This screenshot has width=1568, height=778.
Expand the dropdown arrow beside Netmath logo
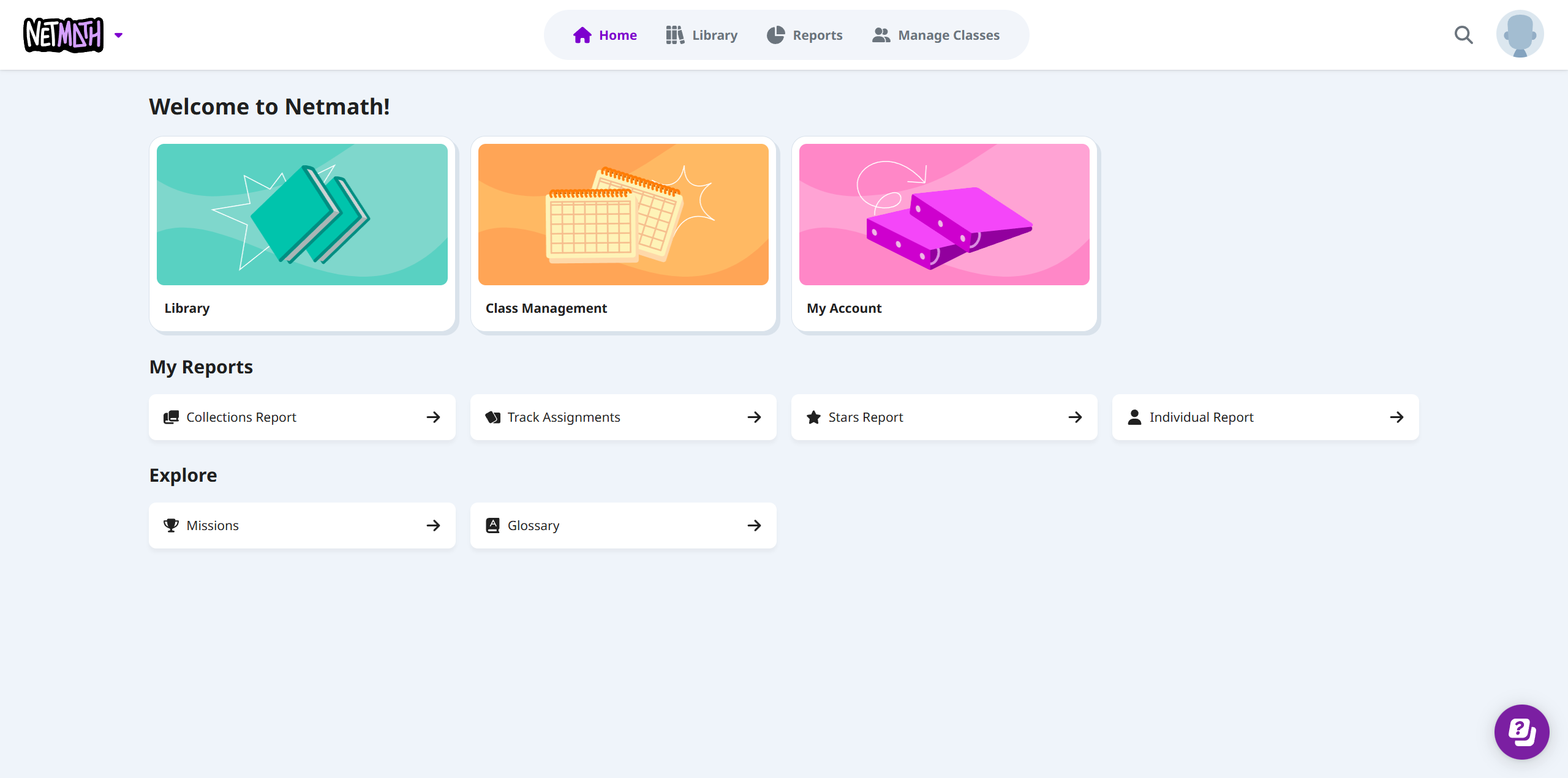tap(119, 36)
